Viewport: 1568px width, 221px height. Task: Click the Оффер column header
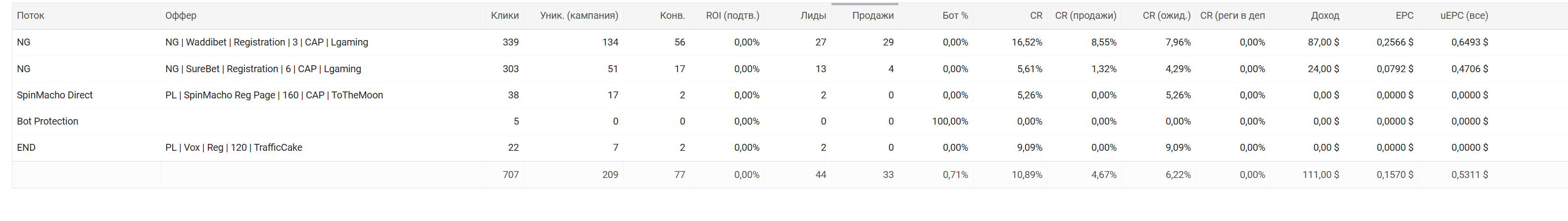tap(181, 16)
